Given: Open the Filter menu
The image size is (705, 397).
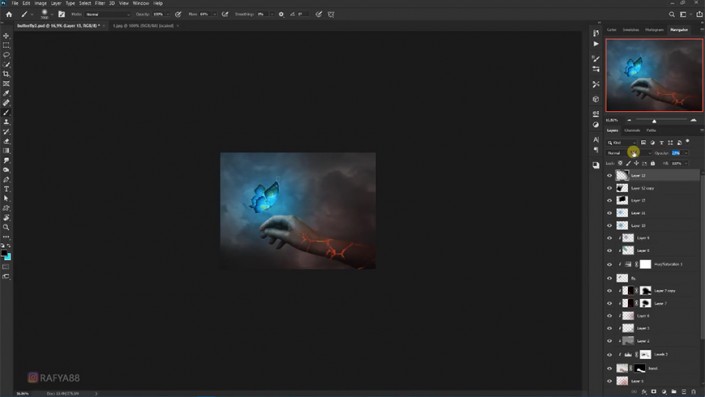Looking at the screenshot, I should point(99,3).
